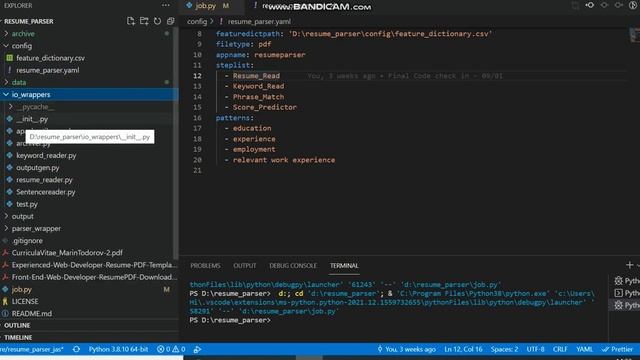Click the New File icon in Explorer
The width and height of the screenshot is (640, 360).
(131, 21)
